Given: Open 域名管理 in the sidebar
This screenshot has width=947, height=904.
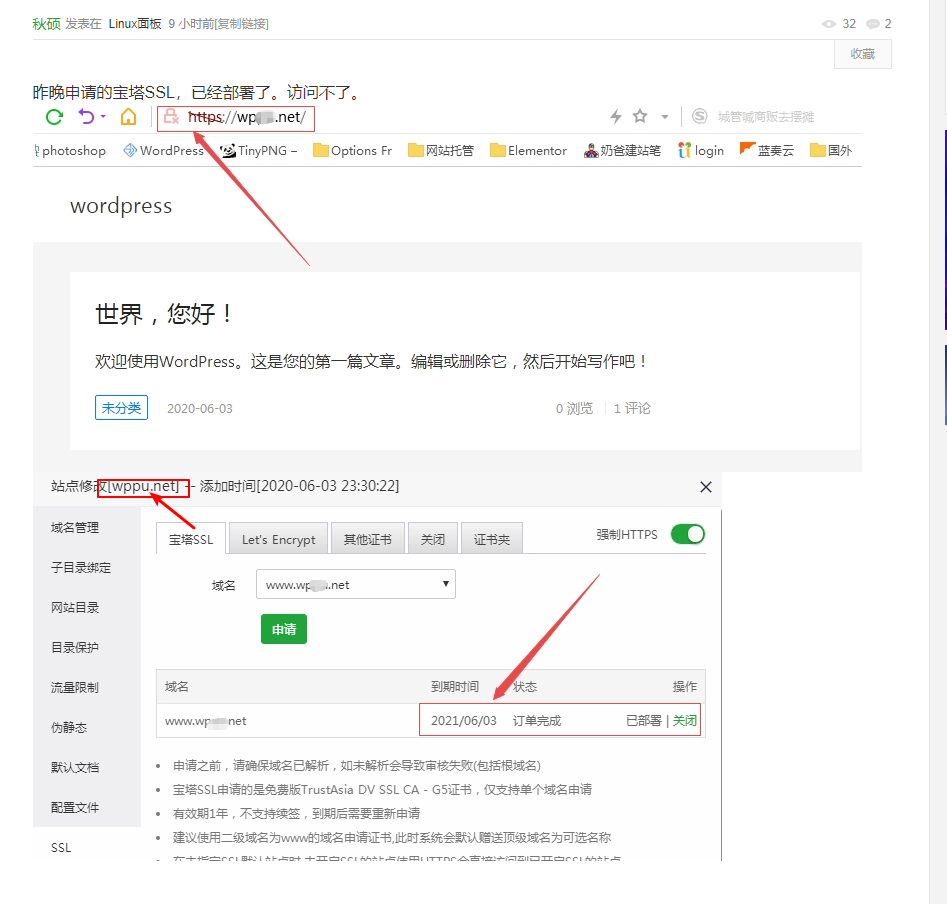Looking at the screenshot, I should pyautogui.click(x=75, y=528).
